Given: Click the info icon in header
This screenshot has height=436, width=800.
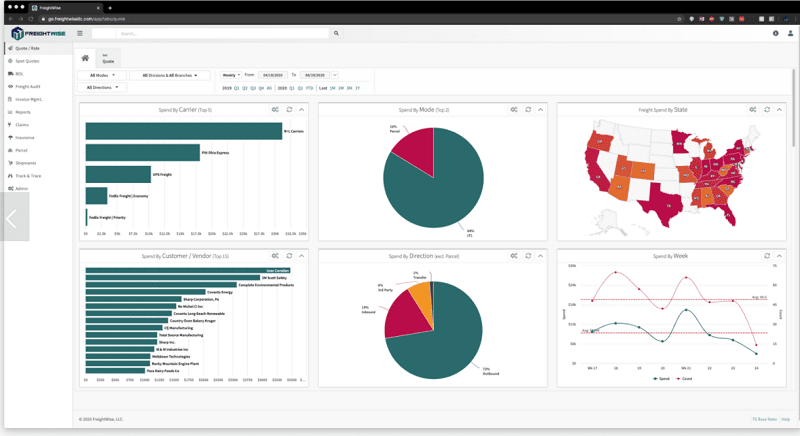Looking at the screenshot, I should point(775,33).
